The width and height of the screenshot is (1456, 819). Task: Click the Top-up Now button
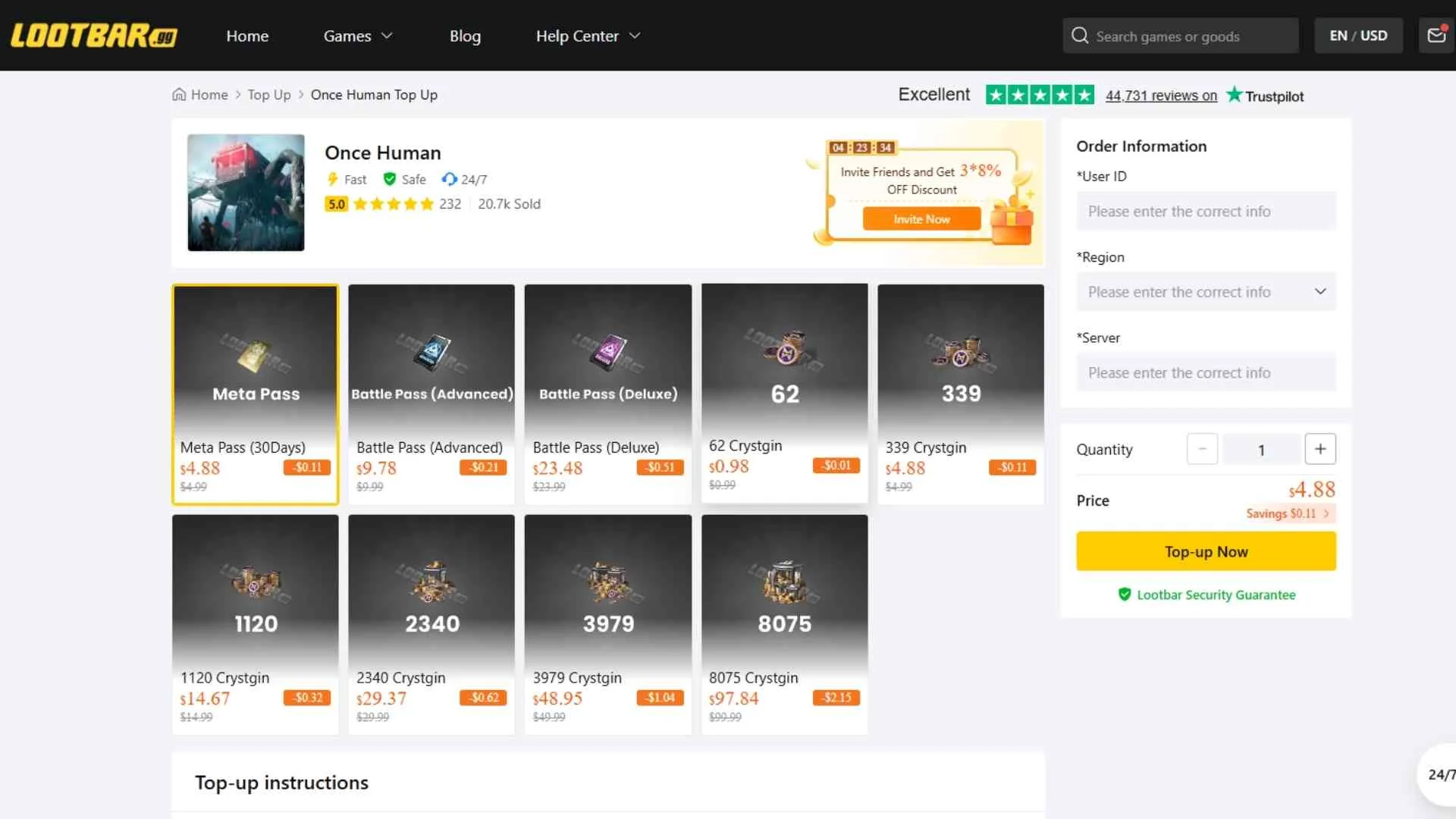pos(1206,551)
